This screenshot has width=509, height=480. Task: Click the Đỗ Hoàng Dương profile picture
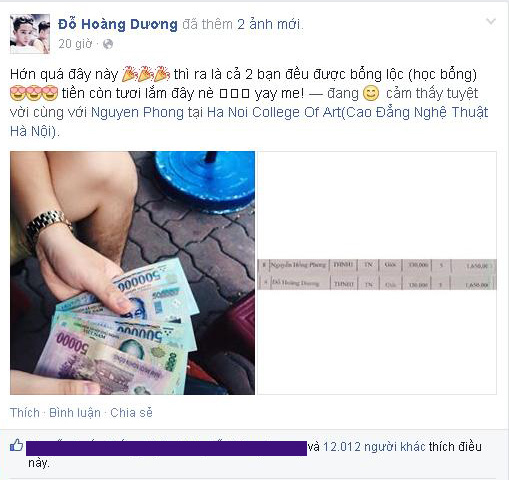30,34
